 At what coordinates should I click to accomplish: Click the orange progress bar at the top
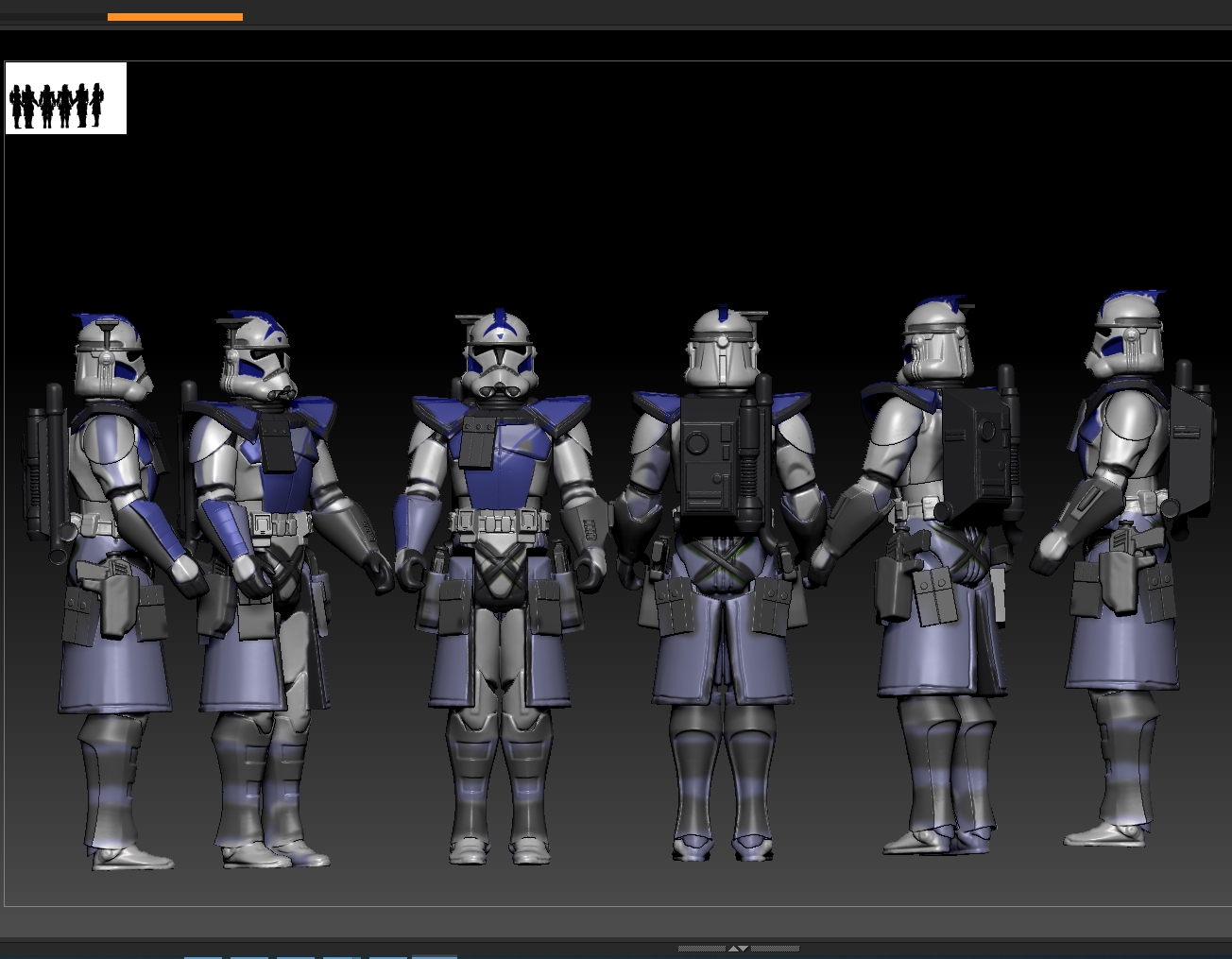(175, 17)
